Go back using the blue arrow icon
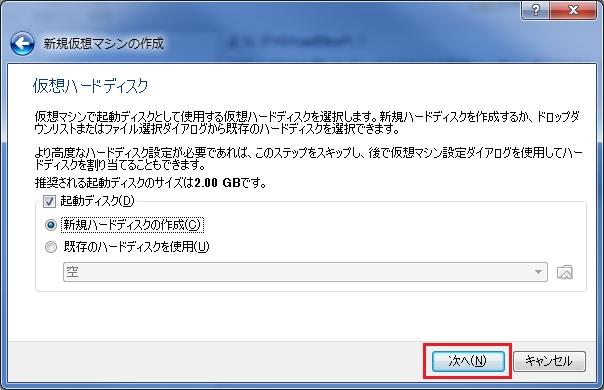 click(x=22, y=44)
